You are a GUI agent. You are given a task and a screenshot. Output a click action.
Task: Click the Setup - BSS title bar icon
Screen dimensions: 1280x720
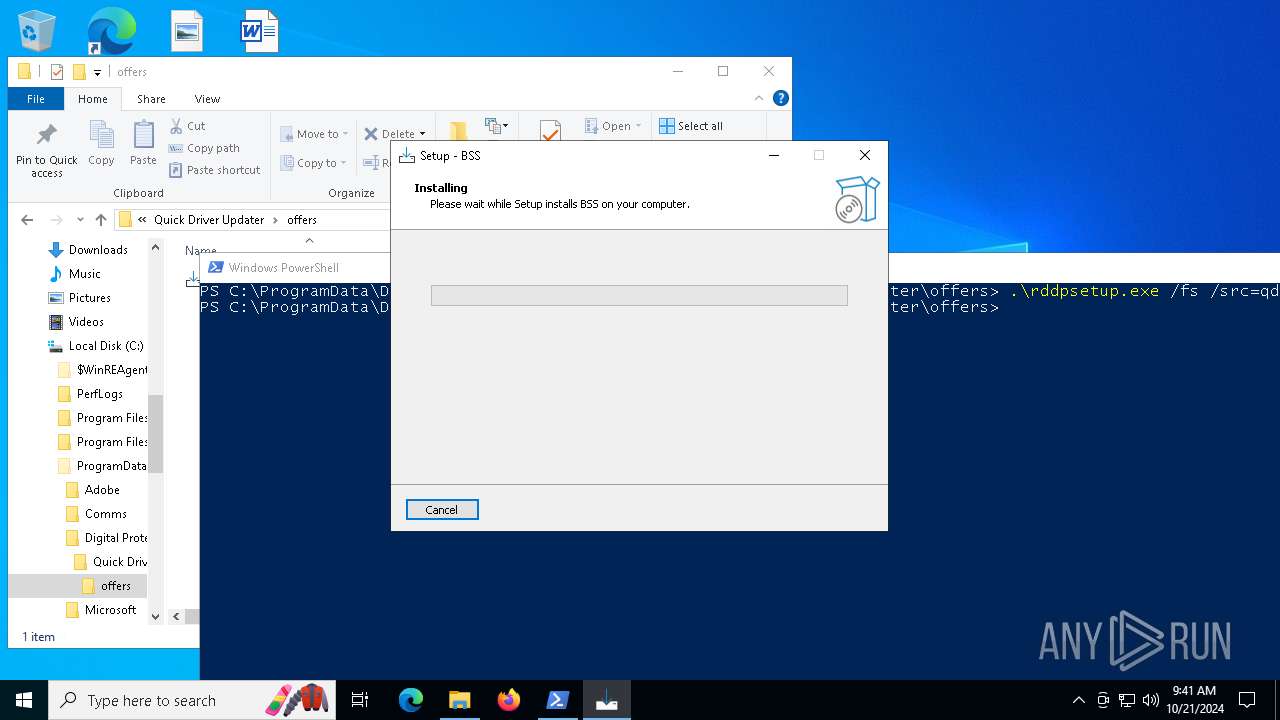pyautogui.click(x=406, y=155)
